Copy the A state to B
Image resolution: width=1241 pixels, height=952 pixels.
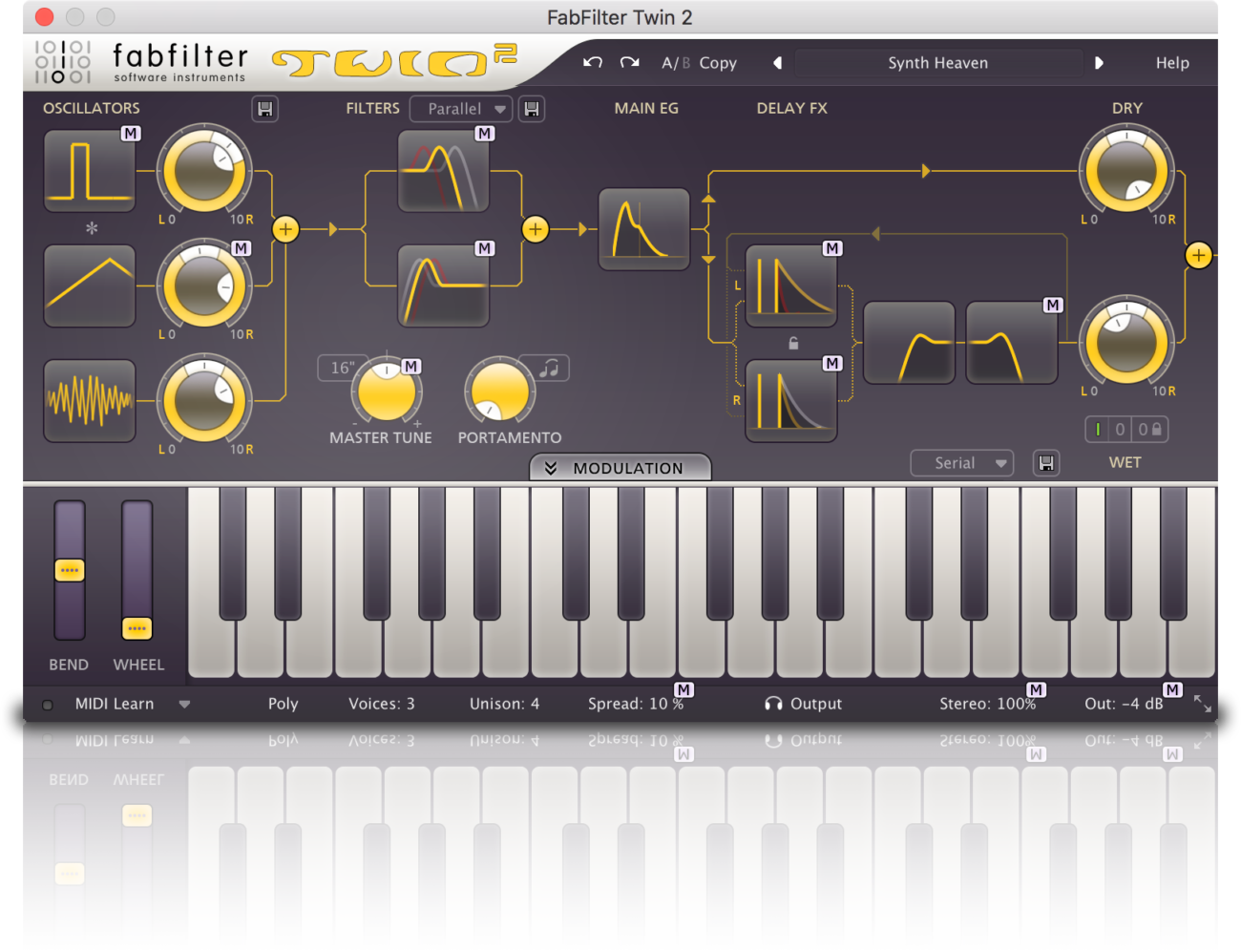[x=718, y=63]
